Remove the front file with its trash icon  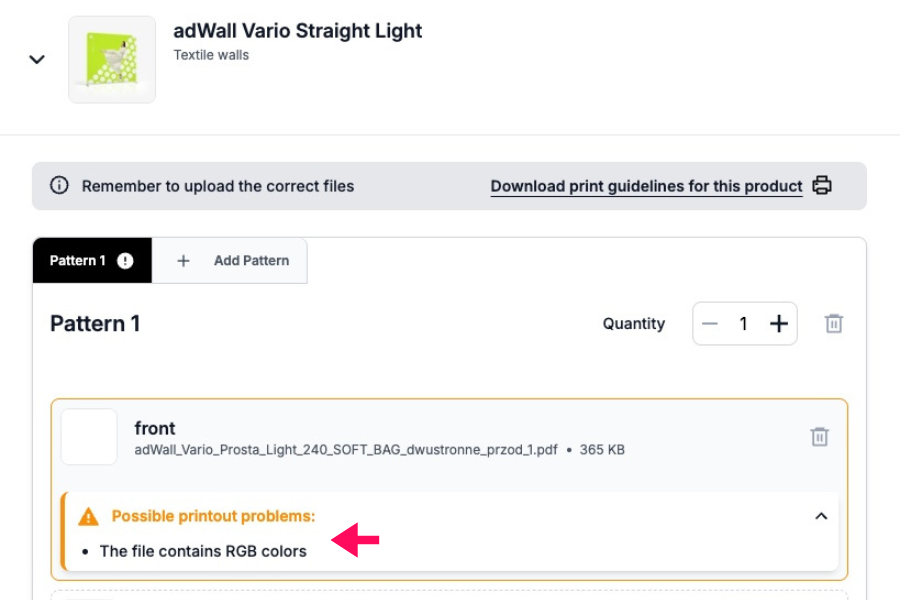(820, 437)
